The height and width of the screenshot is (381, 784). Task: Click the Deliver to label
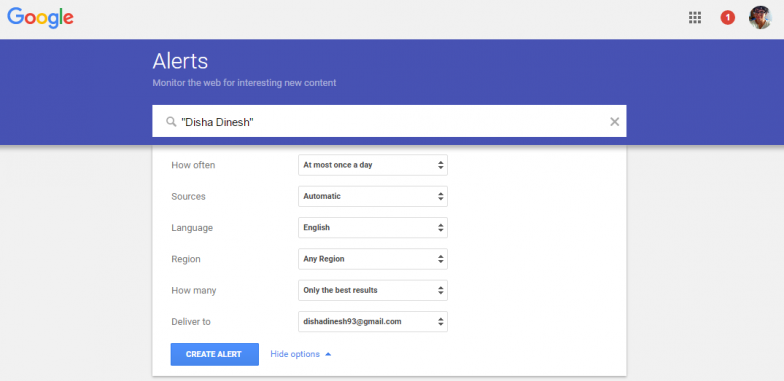[x=190, y=322]
